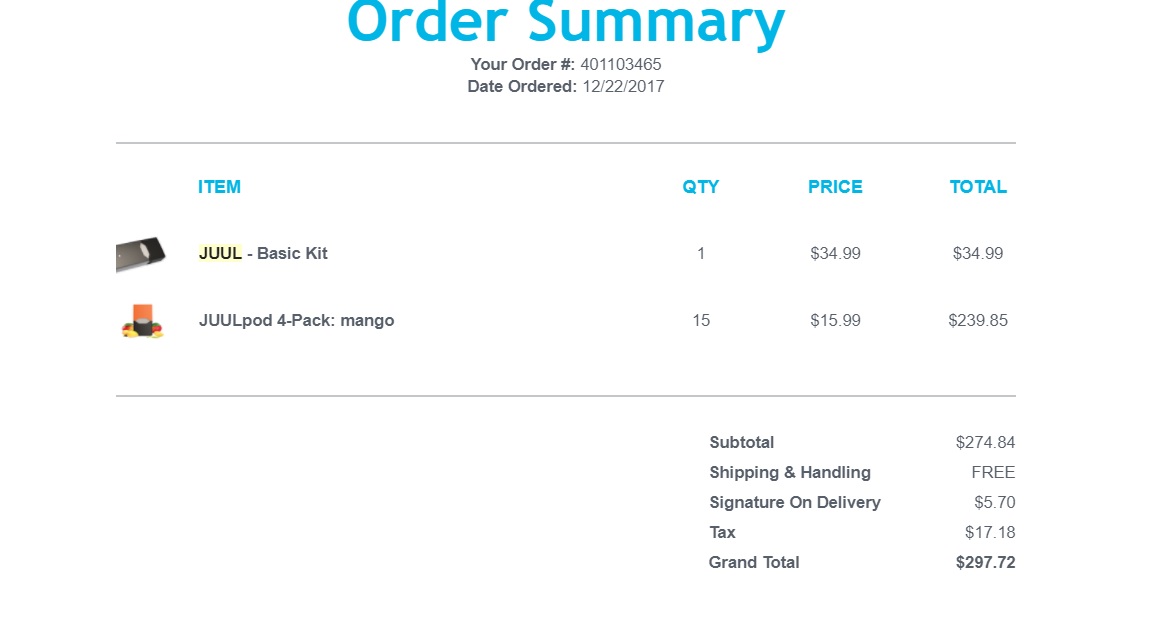The height and width of the screenshot is (617, 1155).
Task: Click the Shipping & Handling label
Action: point(790,472)
